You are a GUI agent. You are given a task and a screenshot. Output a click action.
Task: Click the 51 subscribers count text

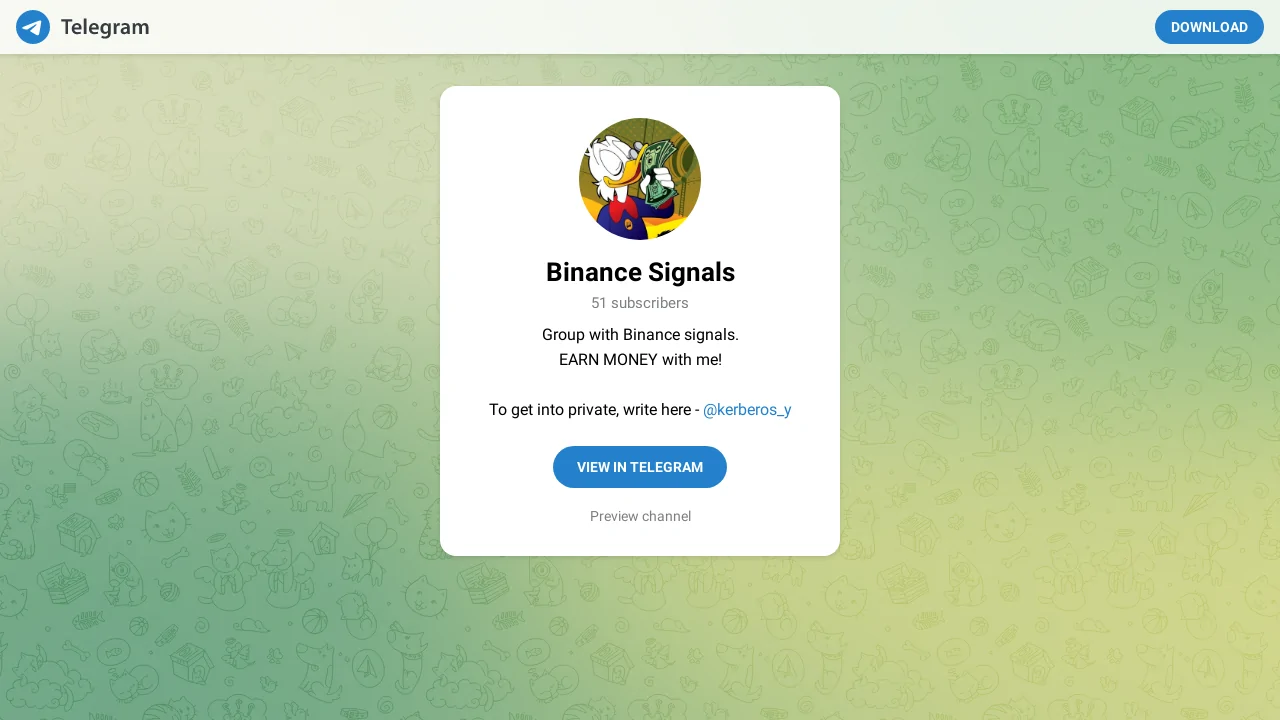coord(640,303)
